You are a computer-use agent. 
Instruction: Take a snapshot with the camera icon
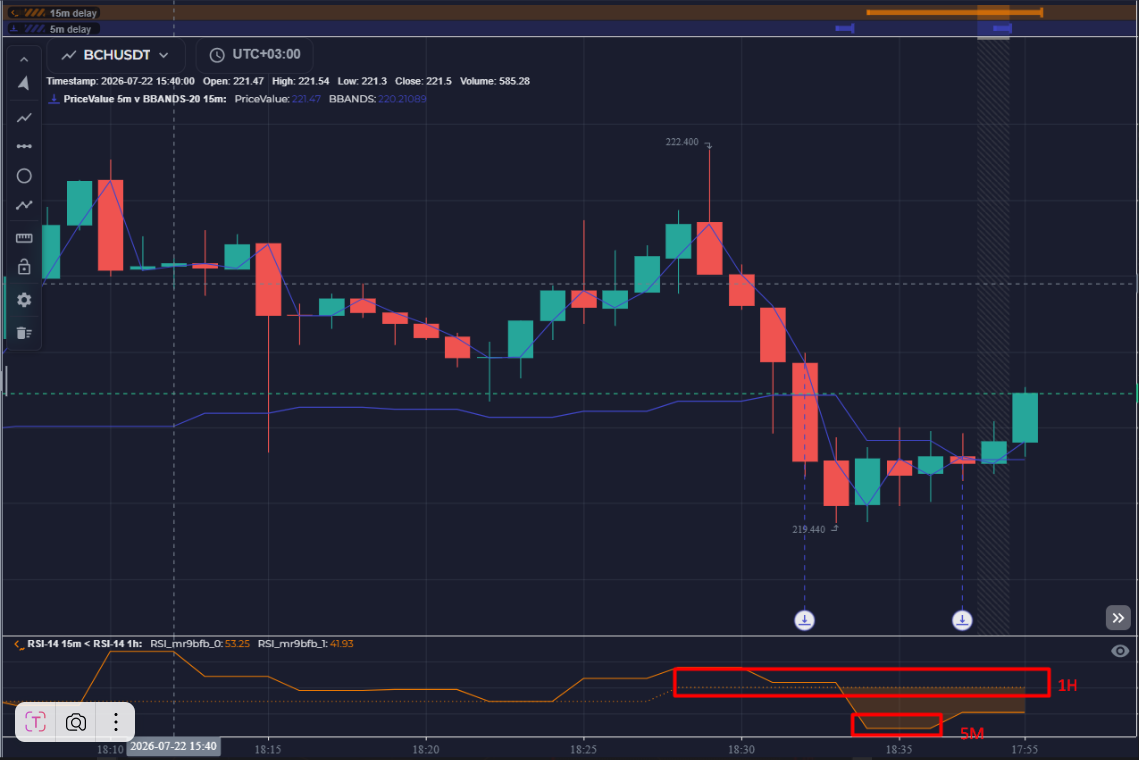point(76,722)
